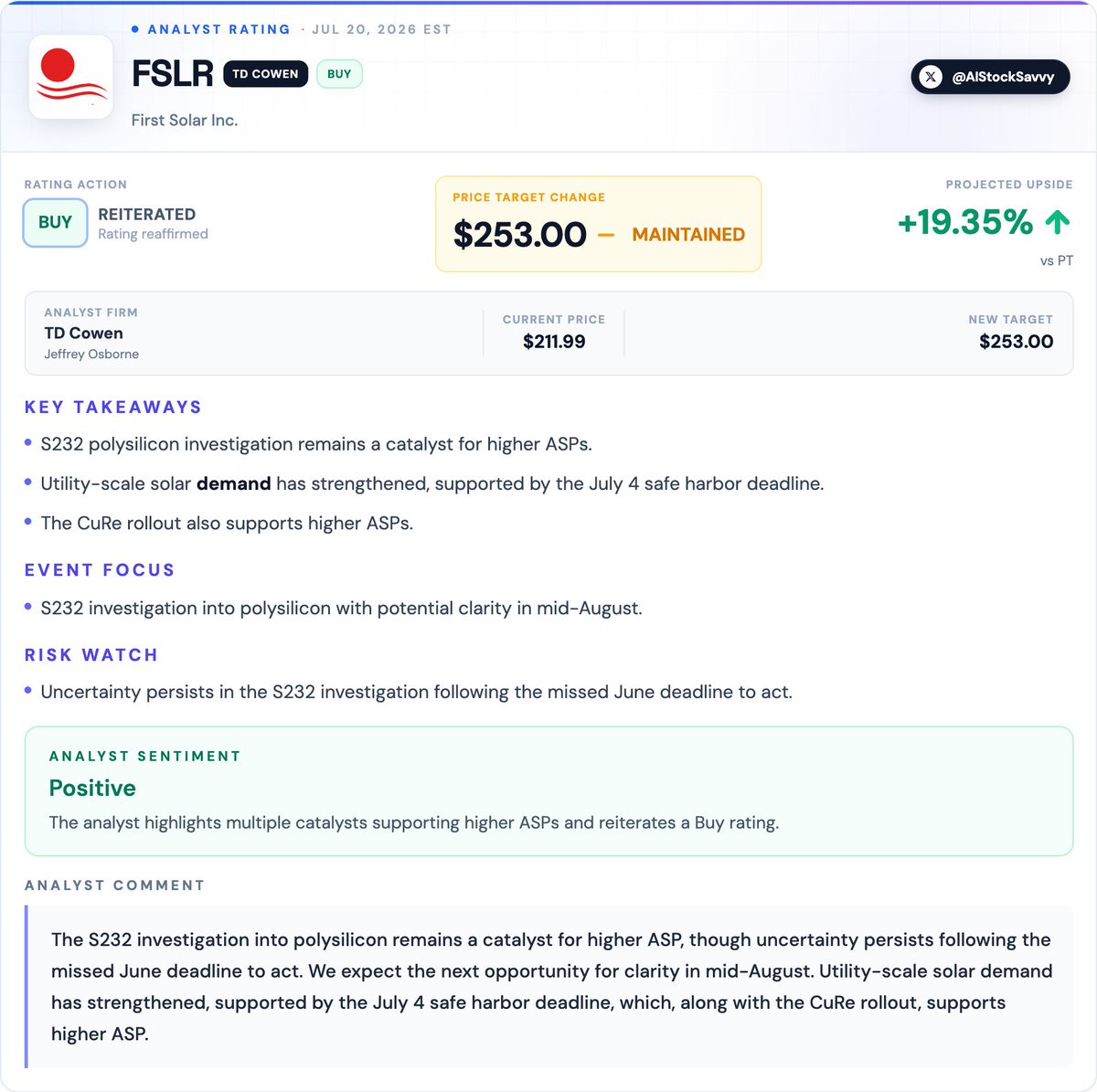
Task: Click the $253.00 price target value
Action: coord(519,235)
